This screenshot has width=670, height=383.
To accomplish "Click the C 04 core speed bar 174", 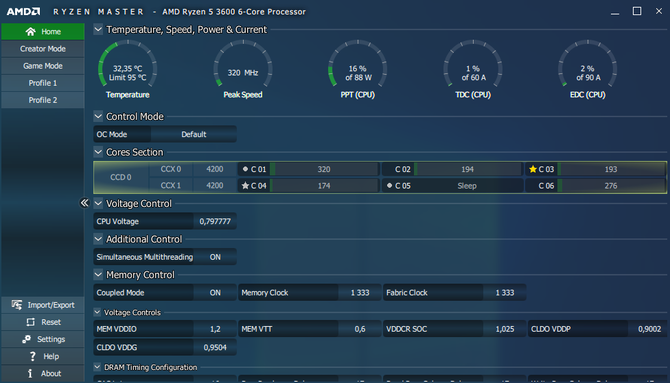I will click(x=324, y=186).
